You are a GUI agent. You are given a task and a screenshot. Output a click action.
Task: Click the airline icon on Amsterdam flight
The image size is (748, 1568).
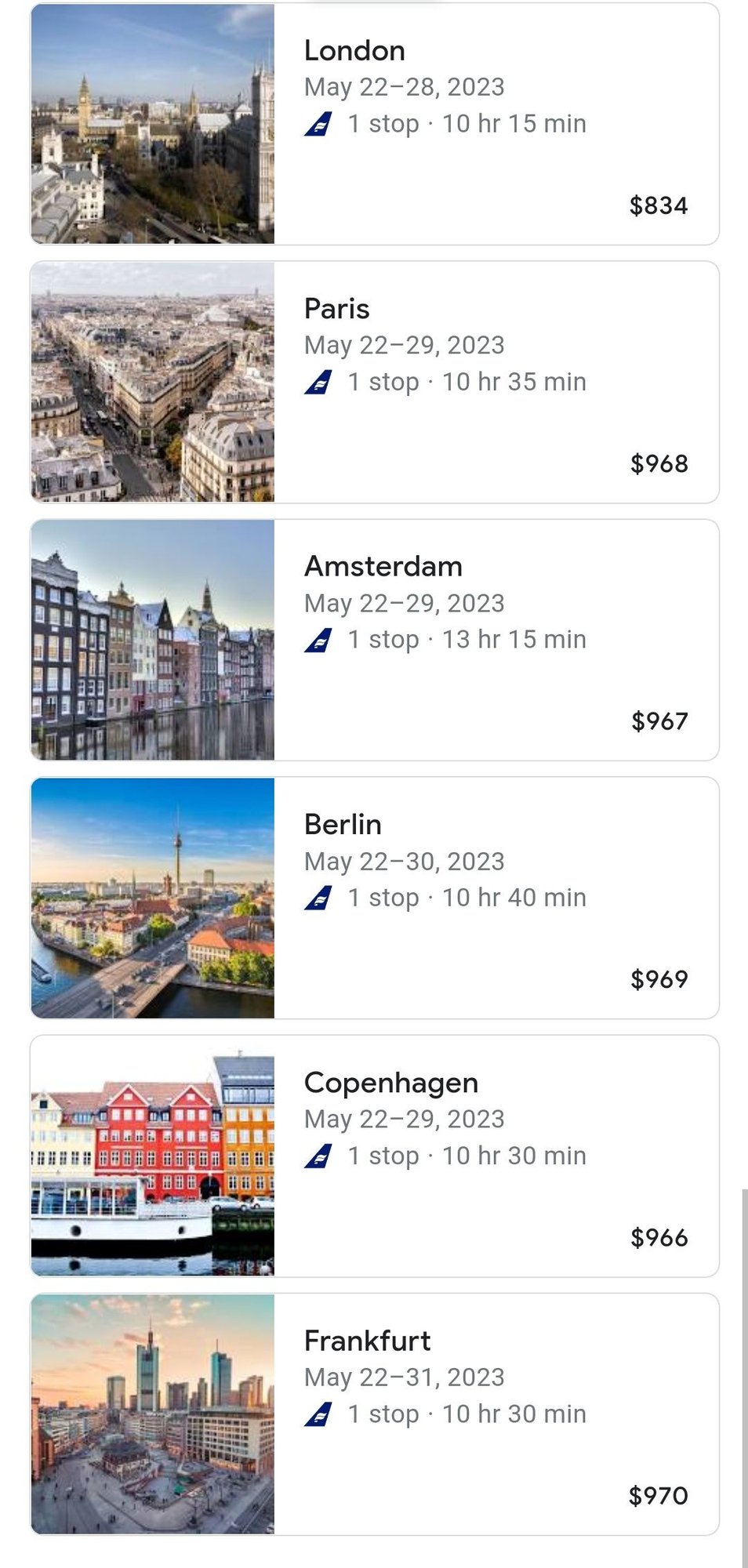click(x=318, y=640)
